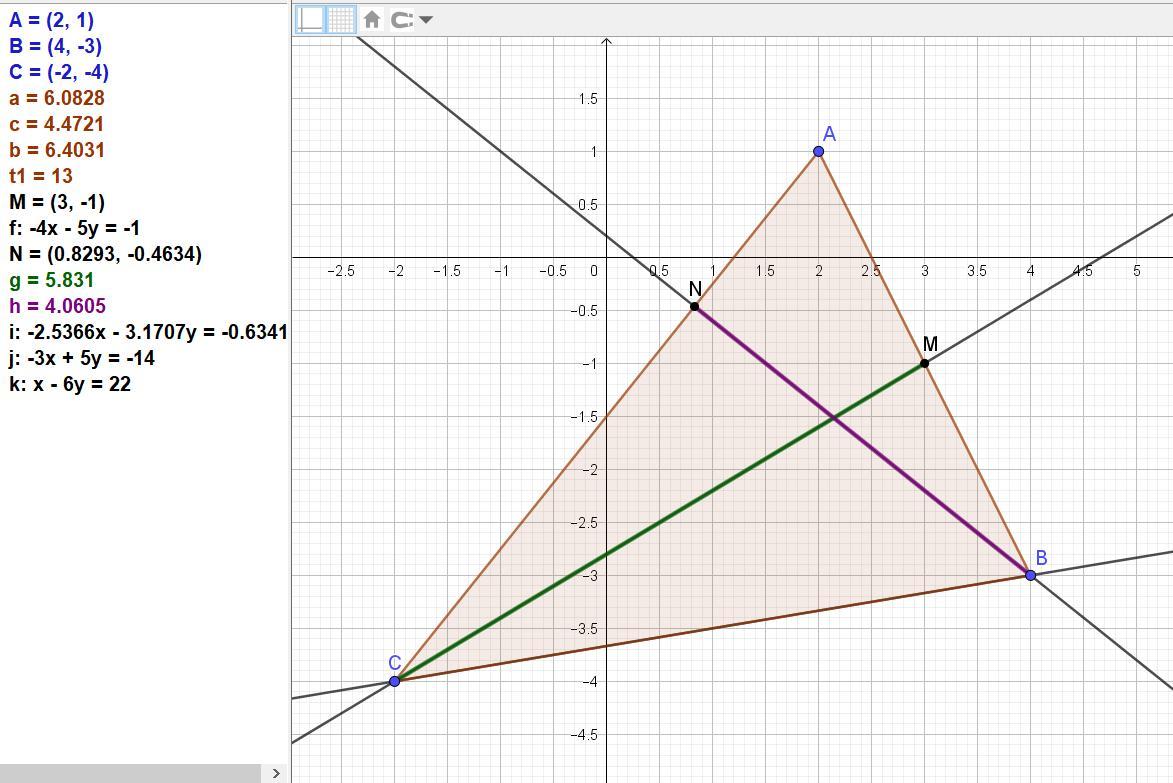Viewport: 1173px width, 783px height.
Task: Select entry N = (0.8293, -0.4634) in list
Action: [x=105, y=254]
